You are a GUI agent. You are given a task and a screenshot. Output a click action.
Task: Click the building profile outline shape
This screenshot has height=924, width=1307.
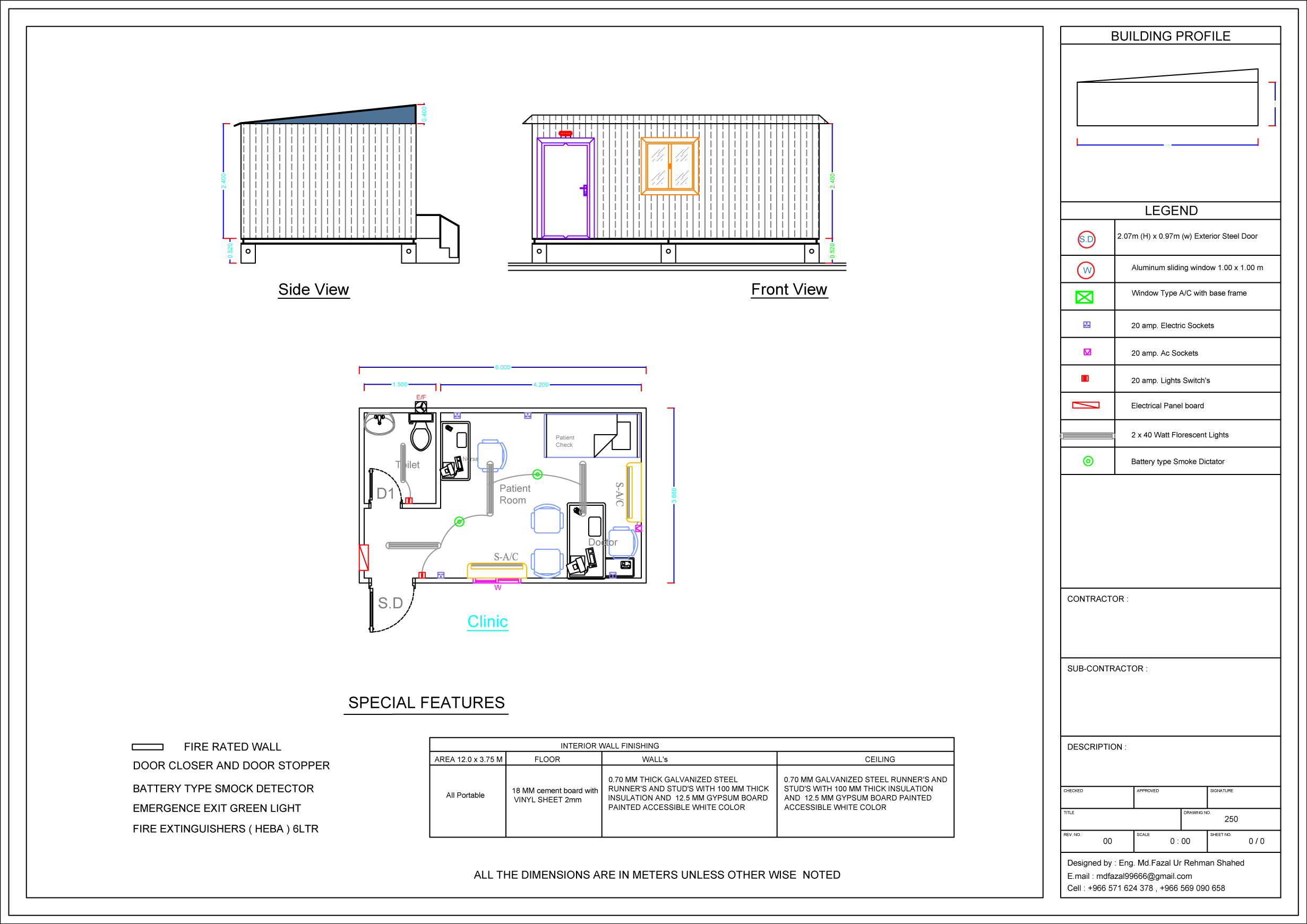coord(1167,97)
